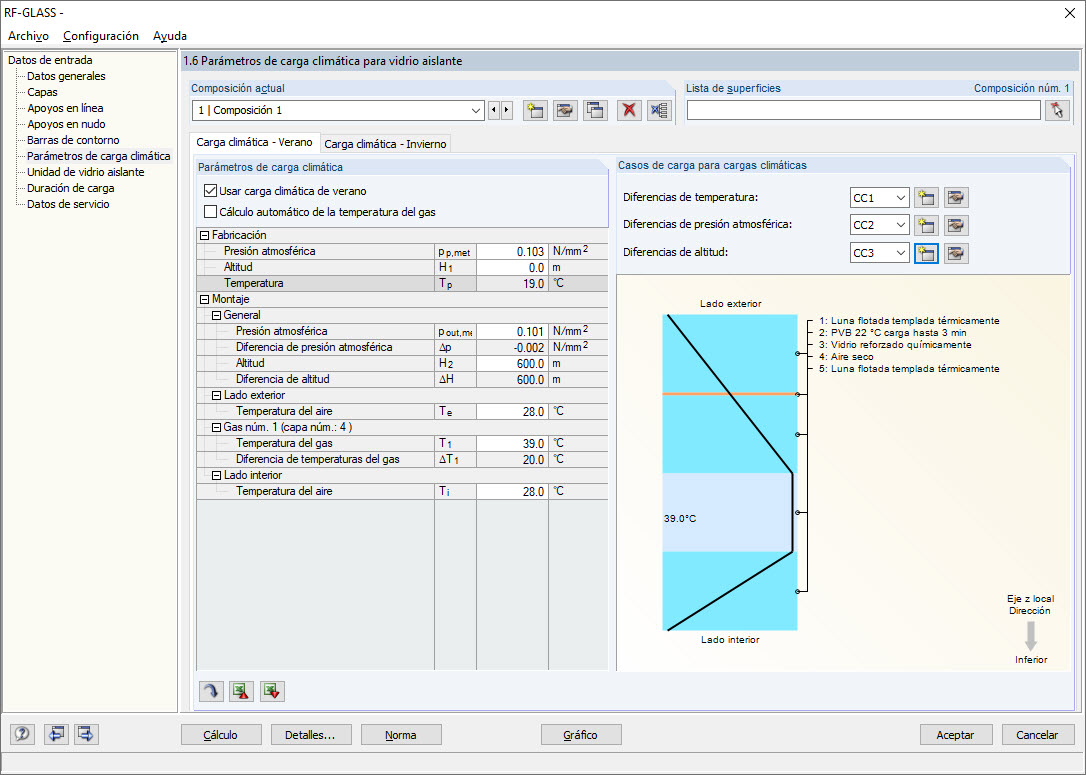Pick surfaces graphically icon

point(1057,111)
